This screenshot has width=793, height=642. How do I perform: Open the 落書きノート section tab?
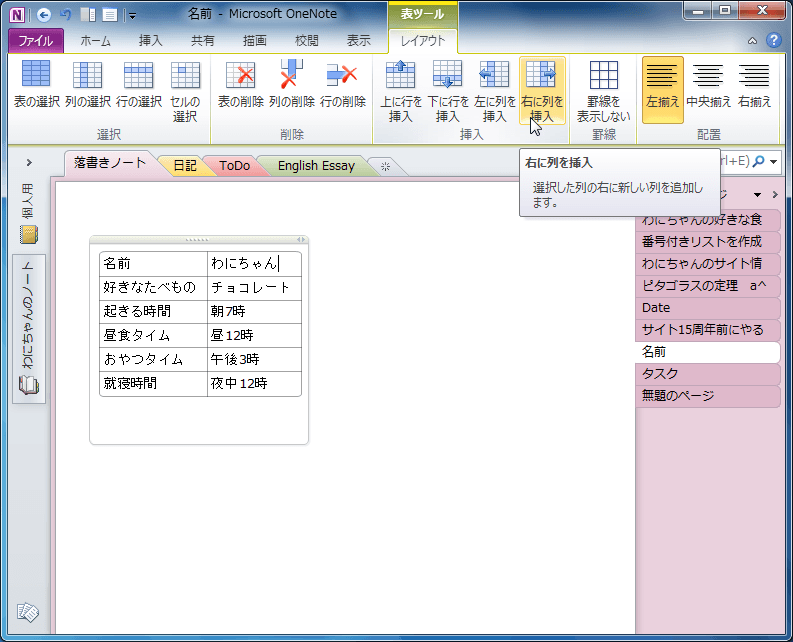(x=110, y=163)
